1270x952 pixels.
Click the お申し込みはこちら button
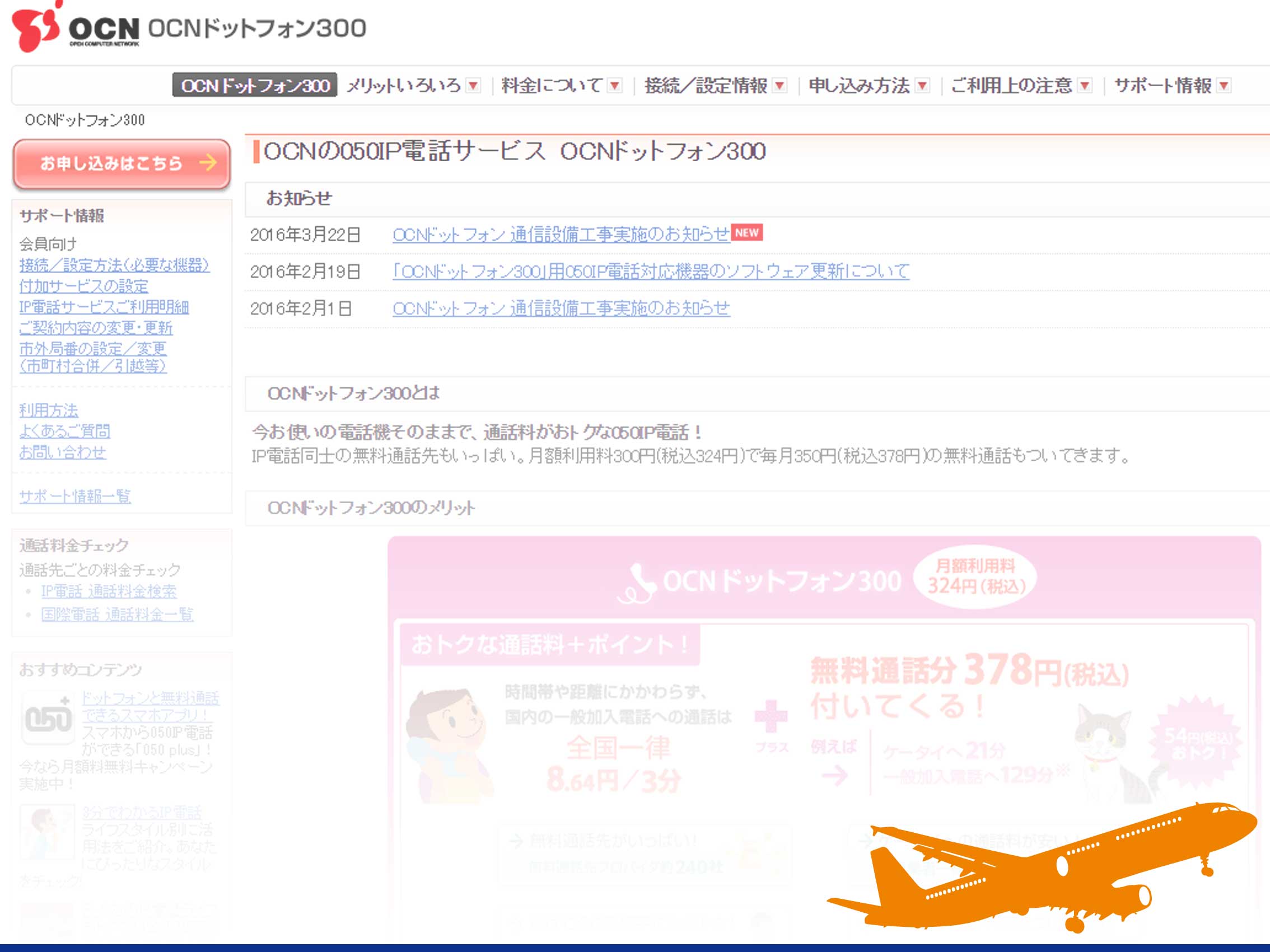click(x=122, y=163)
